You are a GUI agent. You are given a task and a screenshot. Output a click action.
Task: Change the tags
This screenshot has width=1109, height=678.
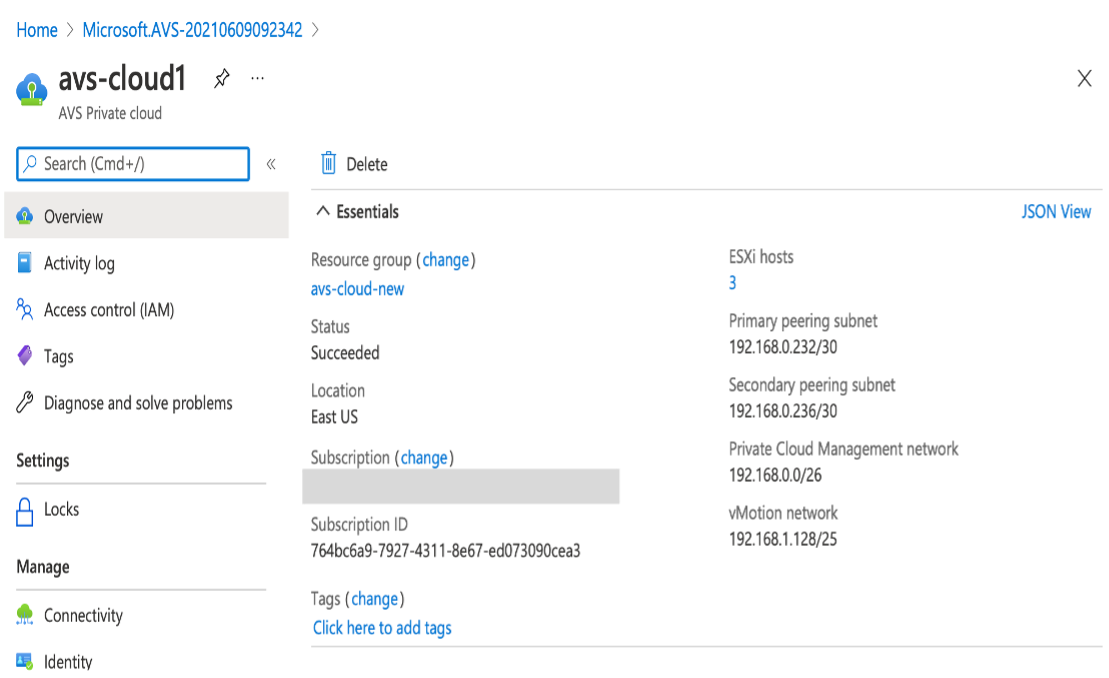374,600
